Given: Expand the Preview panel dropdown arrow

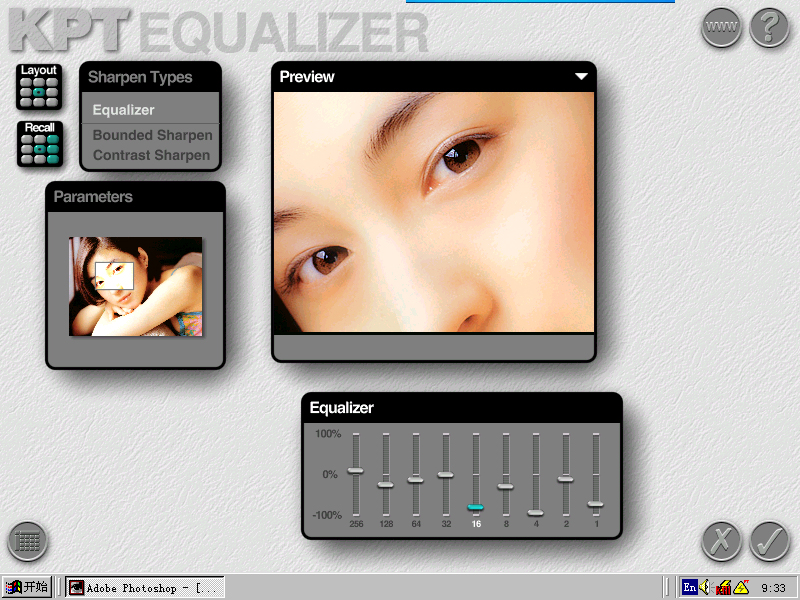Looking at the screenshot, I should point(581,77).
